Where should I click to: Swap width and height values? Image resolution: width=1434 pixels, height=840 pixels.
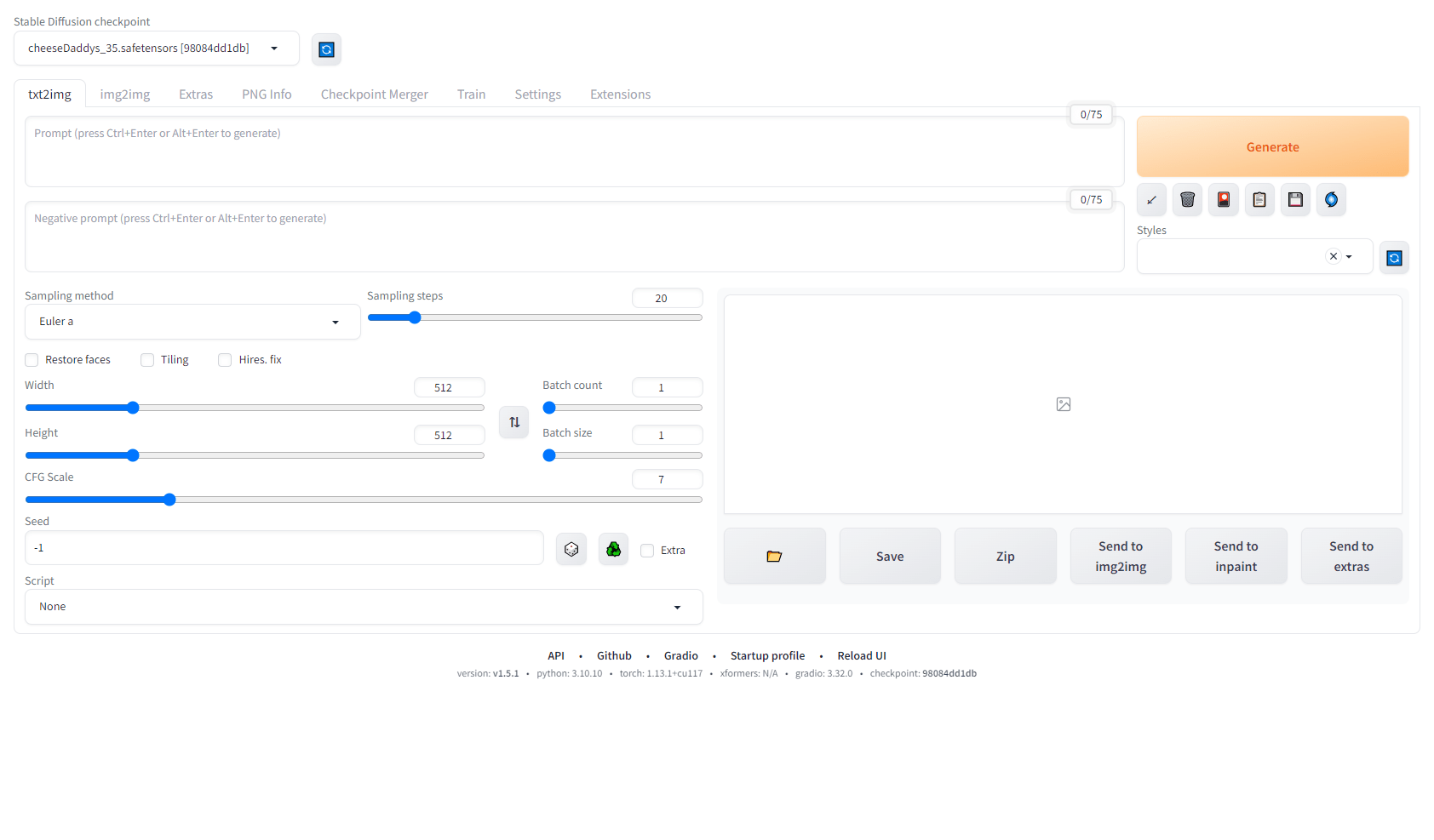click(514, 422)
